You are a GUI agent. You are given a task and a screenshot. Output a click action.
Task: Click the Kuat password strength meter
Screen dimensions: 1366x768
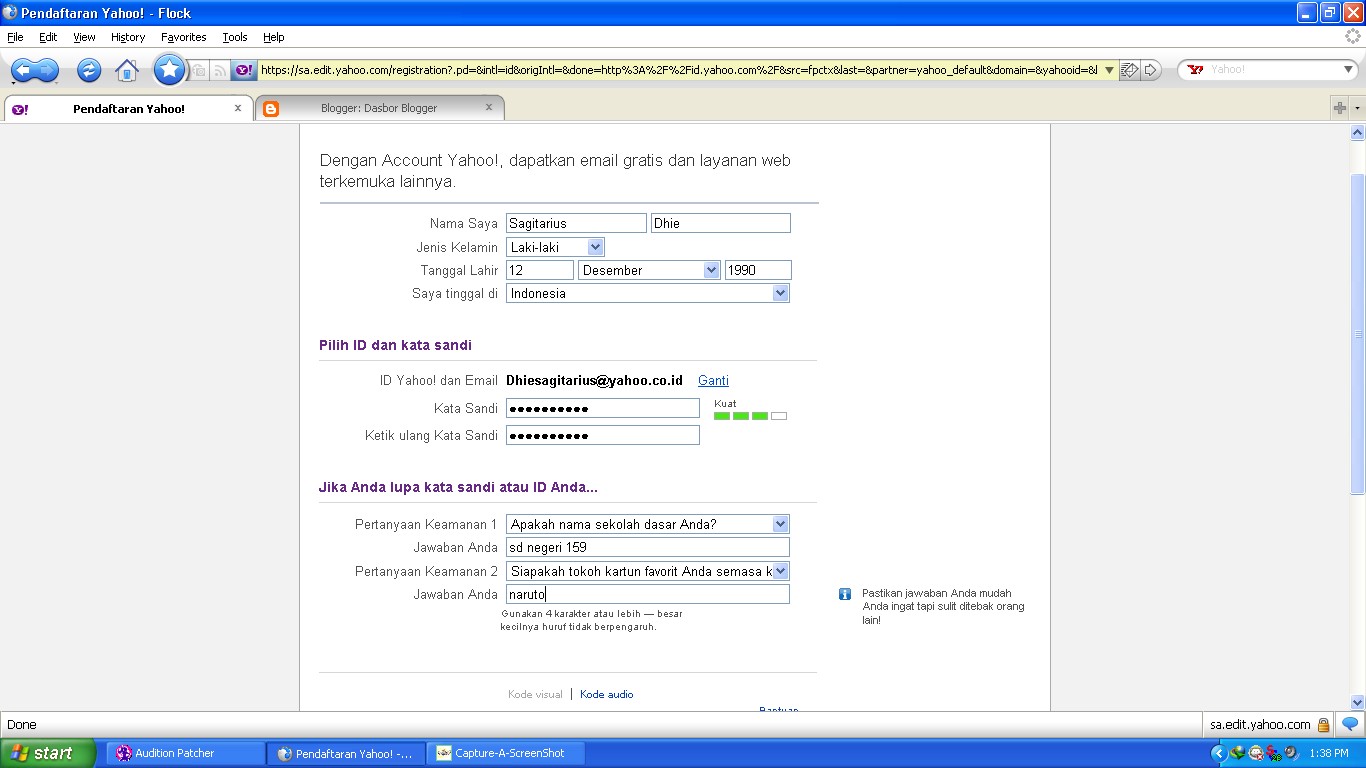pyautogui.click(x=750, y=415)
